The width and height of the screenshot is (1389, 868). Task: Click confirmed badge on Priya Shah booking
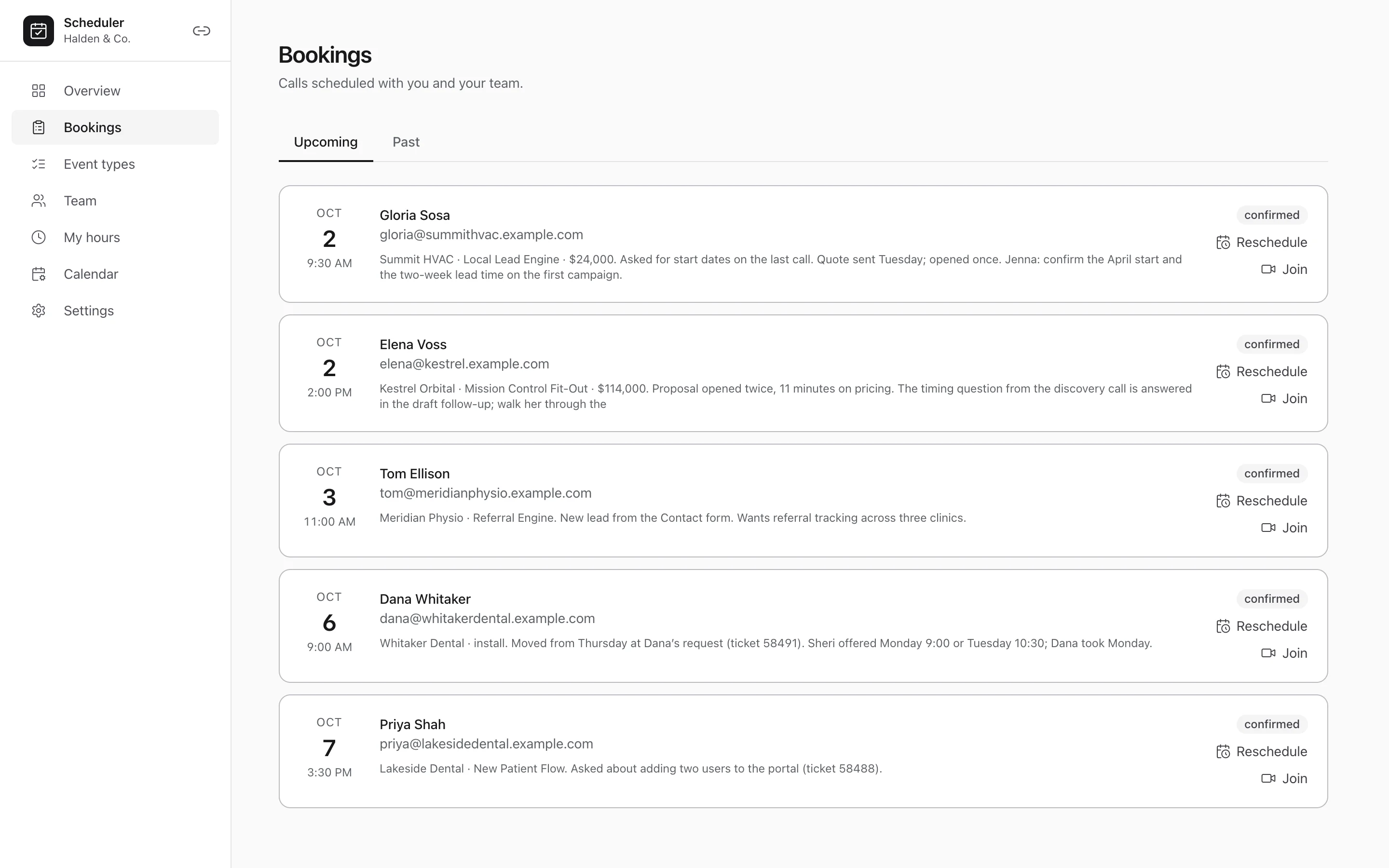point(1271,724)
